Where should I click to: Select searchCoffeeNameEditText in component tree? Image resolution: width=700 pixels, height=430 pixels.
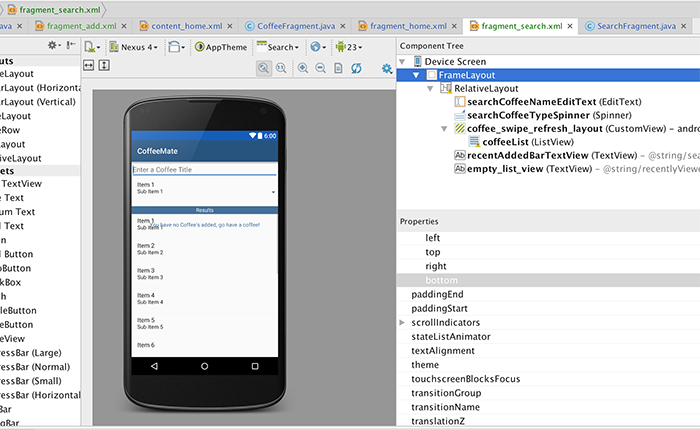click(554, 102)
